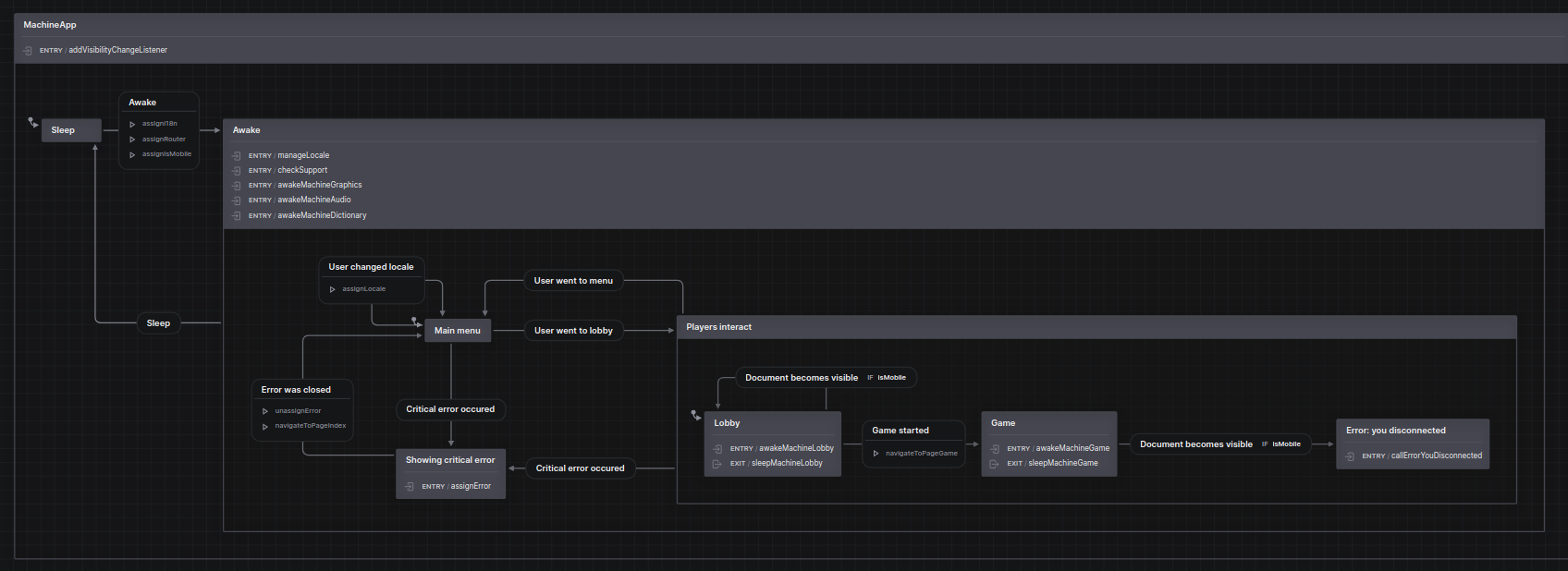Click the action arrow icon next to unassignError
This screenshot has height=571, width=1568.
(x=265, y=411)
